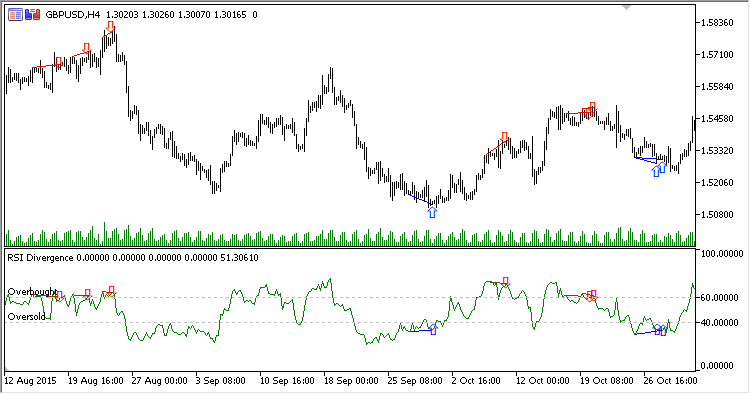Click price scale value 1.58360
750x394 pixels.
(x=717, y=22)
